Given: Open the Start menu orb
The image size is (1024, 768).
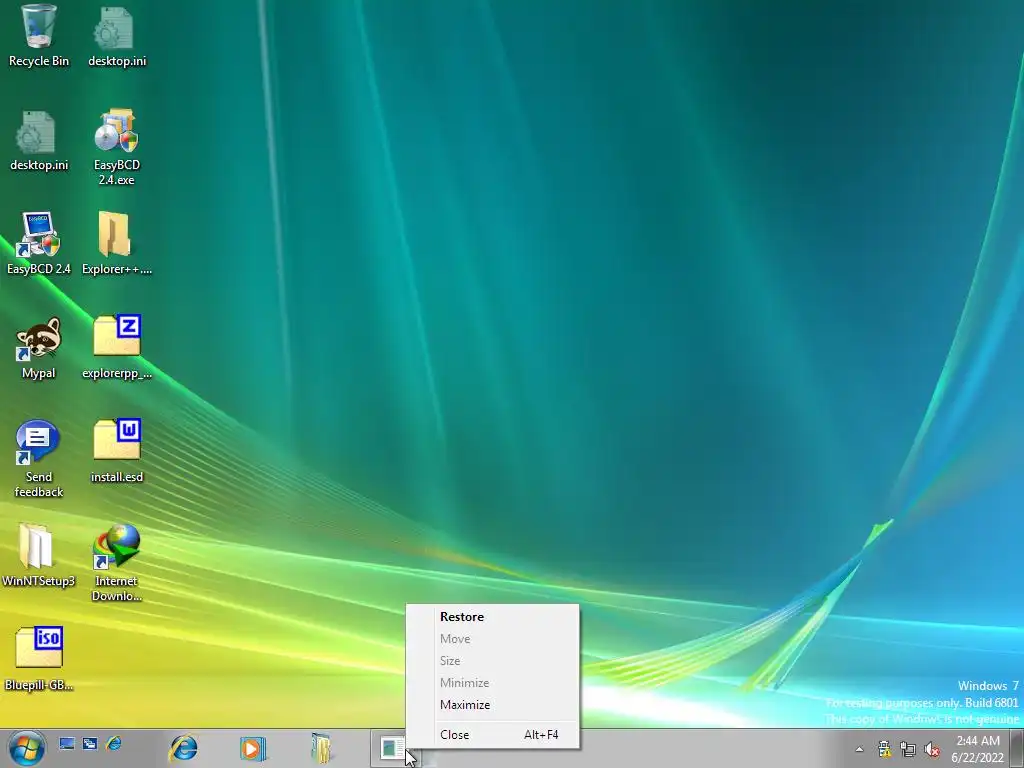Looking at the screenshot, I should [x=27, y=748].
